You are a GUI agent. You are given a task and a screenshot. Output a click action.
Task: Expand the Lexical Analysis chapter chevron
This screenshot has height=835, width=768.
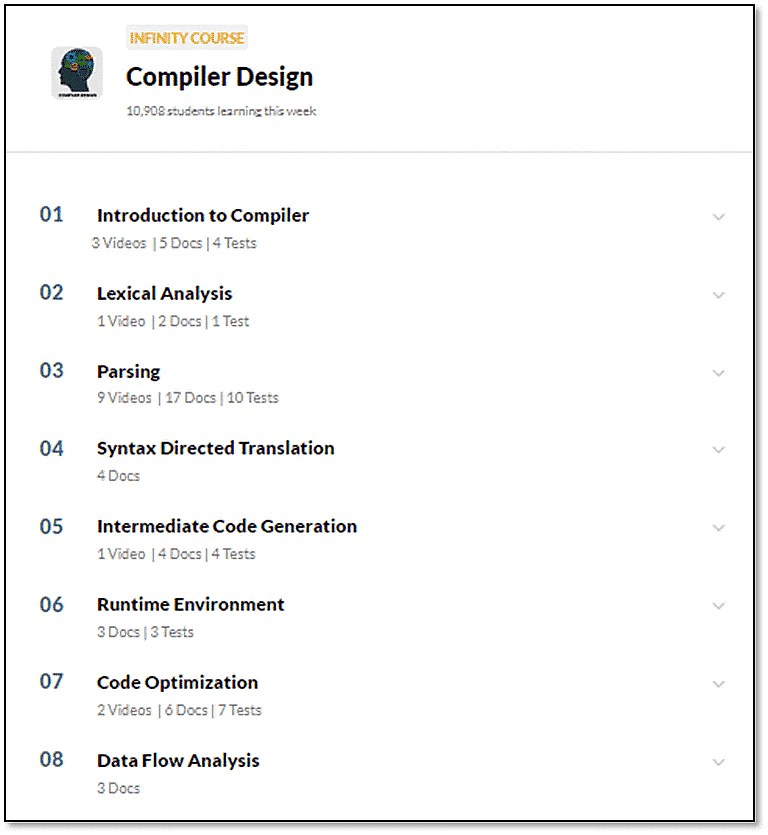tap(719, 294)
